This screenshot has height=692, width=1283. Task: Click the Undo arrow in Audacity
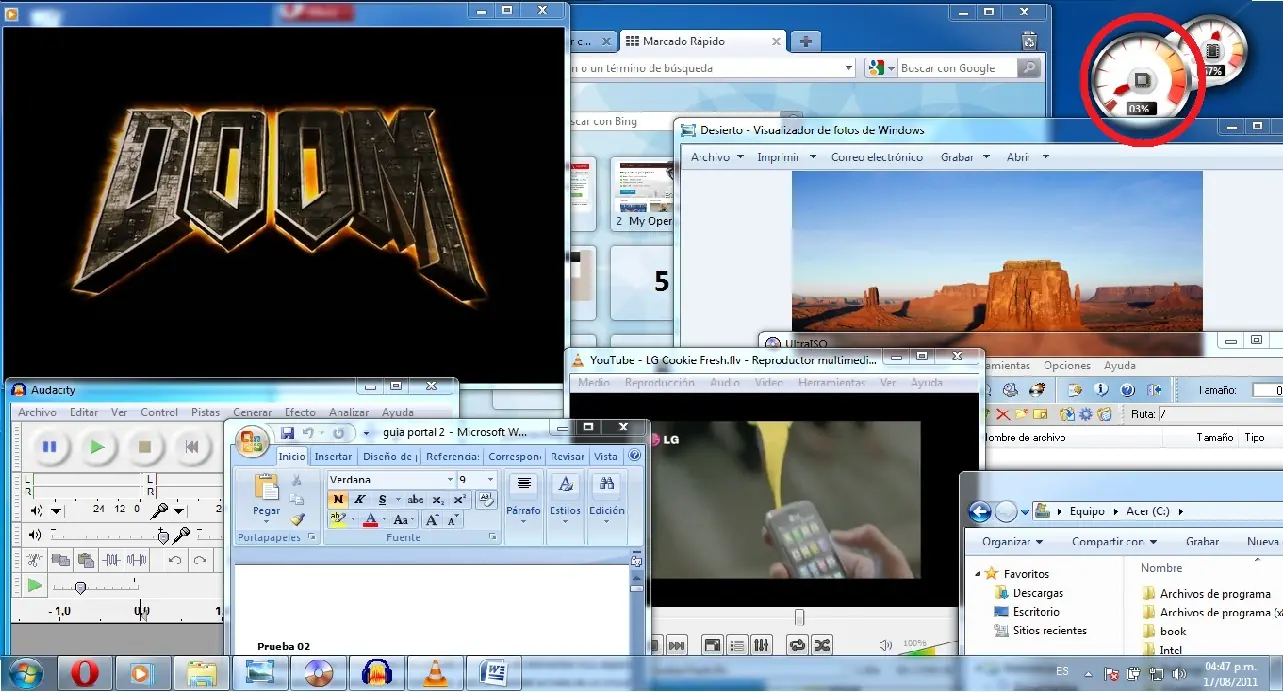tap(175, 560)
